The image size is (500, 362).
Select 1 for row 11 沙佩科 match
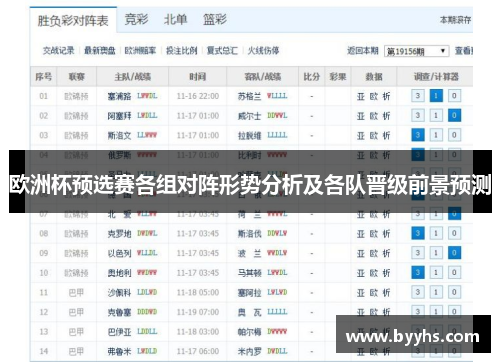pyautogui.click(x=436, y=292)
